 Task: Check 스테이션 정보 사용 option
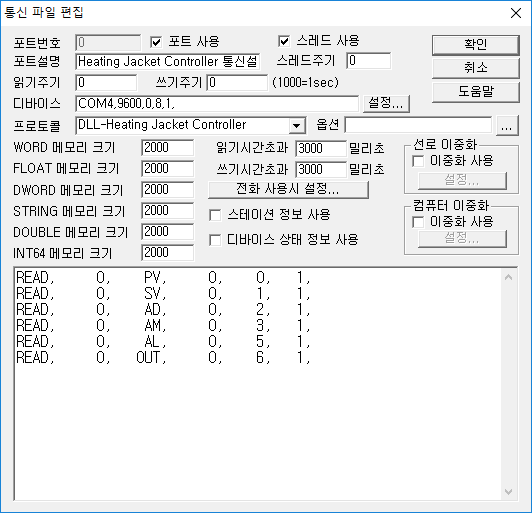[x=215, y=215]
